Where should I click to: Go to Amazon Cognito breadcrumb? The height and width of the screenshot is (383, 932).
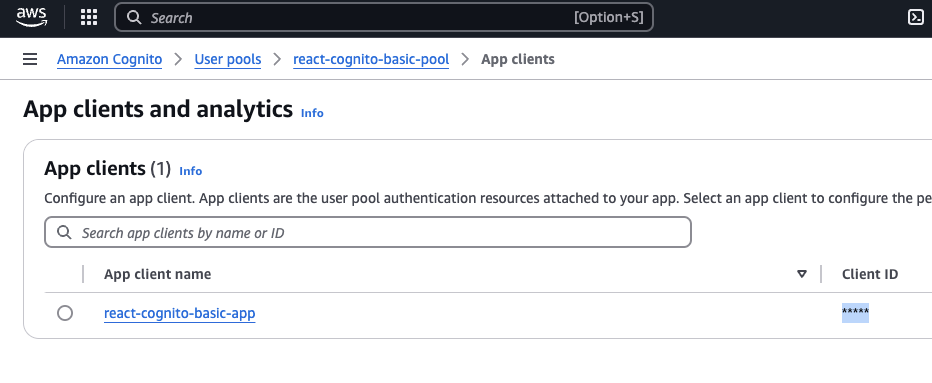coord(109,59)
